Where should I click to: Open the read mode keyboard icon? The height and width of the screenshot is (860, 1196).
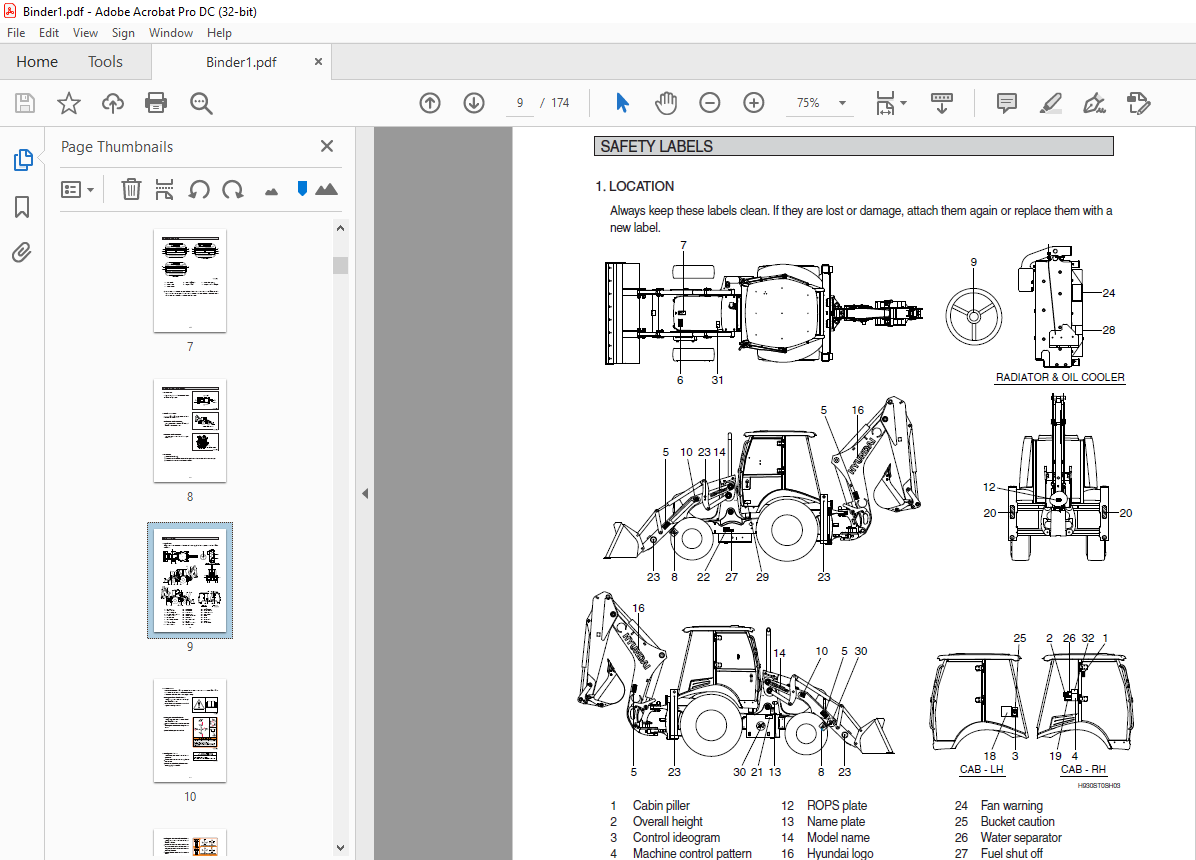point(942,103)
